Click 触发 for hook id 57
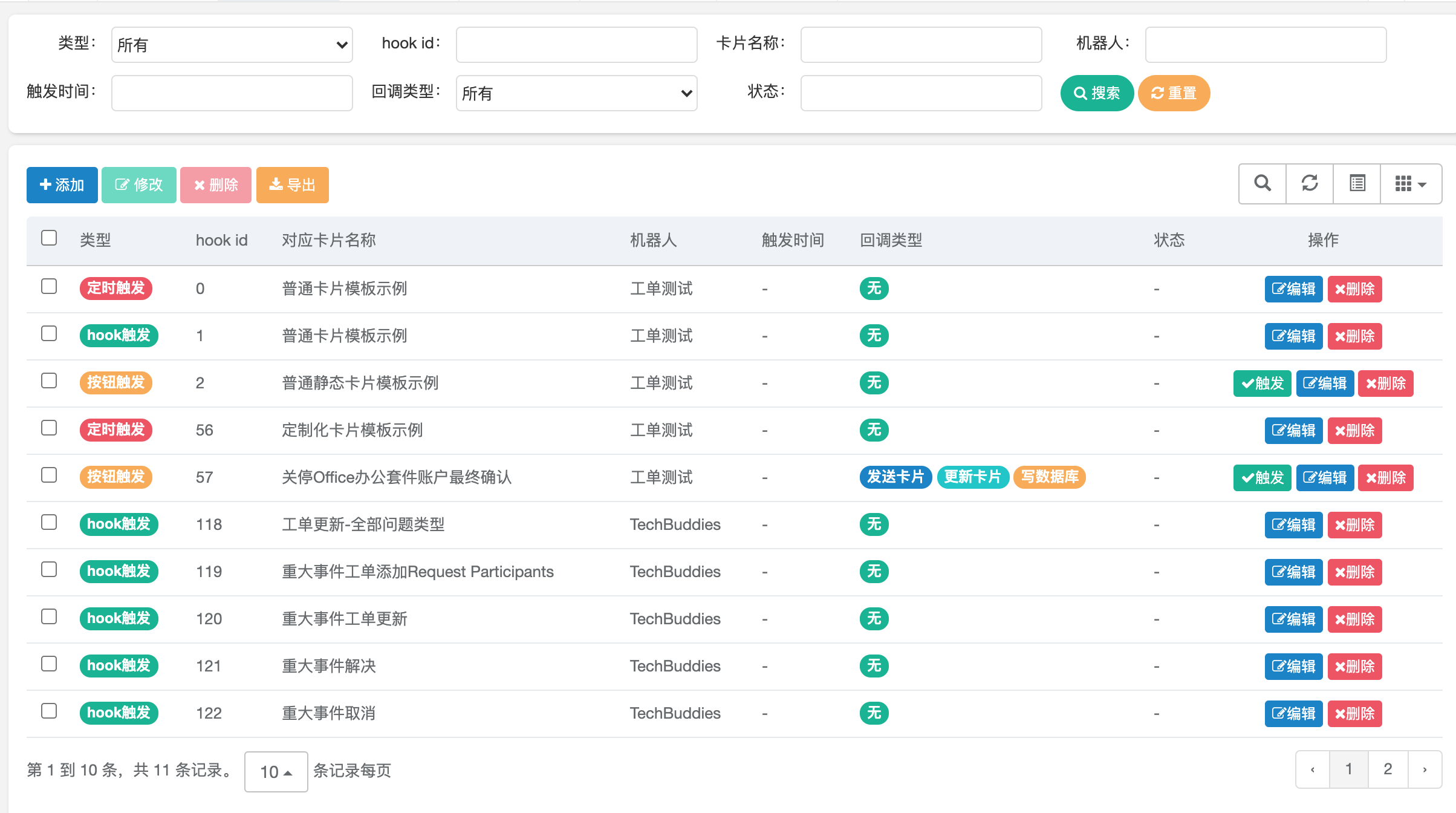 pyautogui.click(x=1262, y=478)
